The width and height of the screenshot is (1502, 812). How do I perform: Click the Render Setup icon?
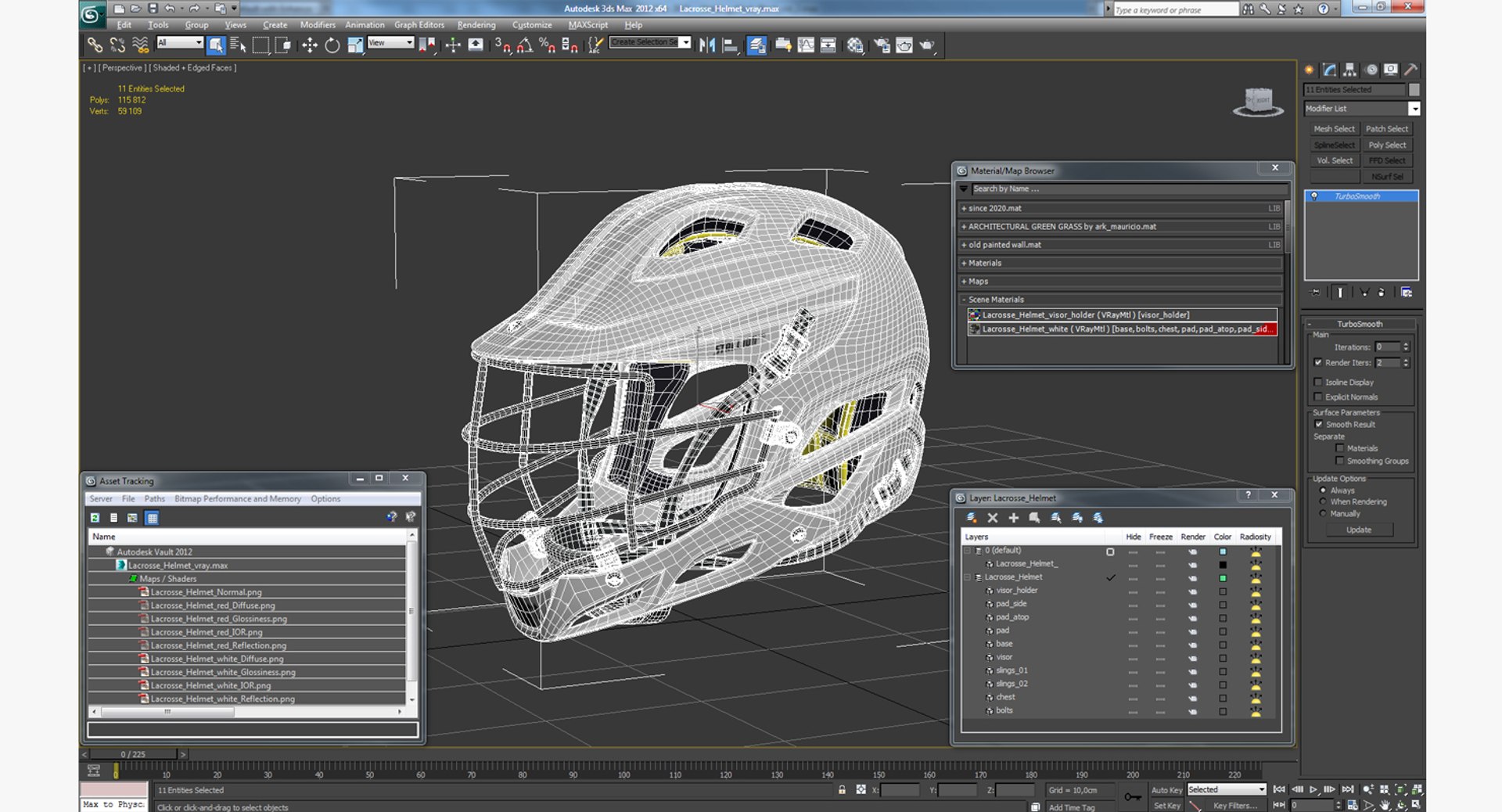coord(882,45)
